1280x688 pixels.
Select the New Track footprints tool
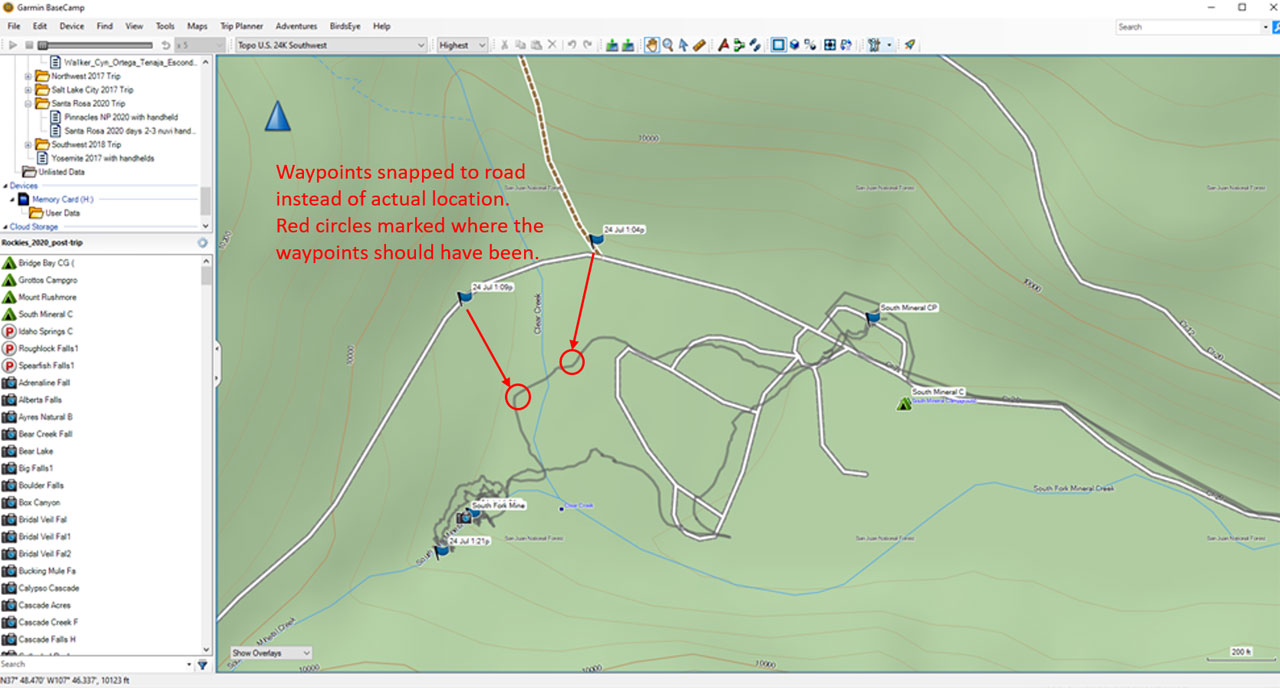(x=754, y=45)
